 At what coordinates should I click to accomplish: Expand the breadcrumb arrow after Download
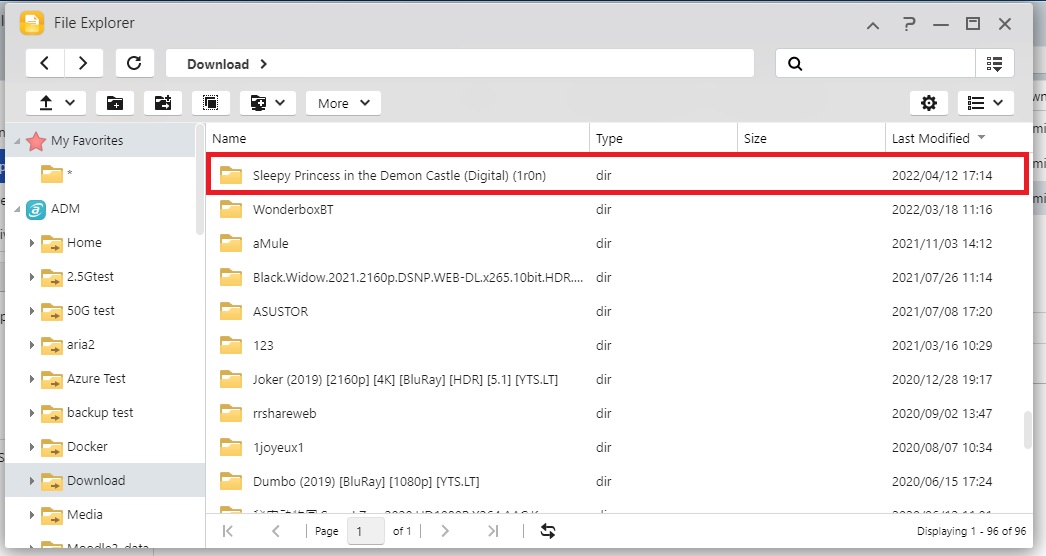pyautogui.click(x=264, y=64)
